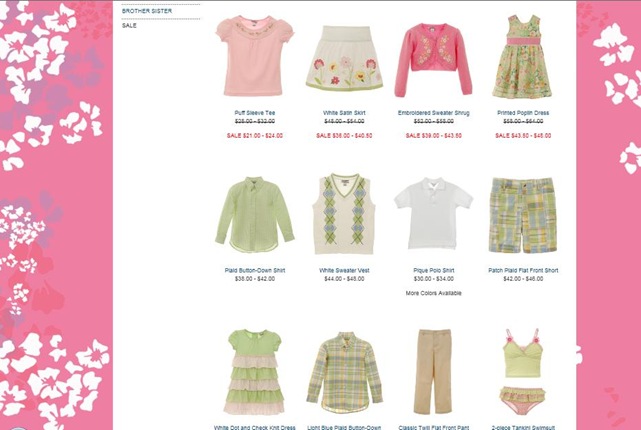Open the Puff Sleeve Tee product image
Screen dimensions: 641x430
255,56
